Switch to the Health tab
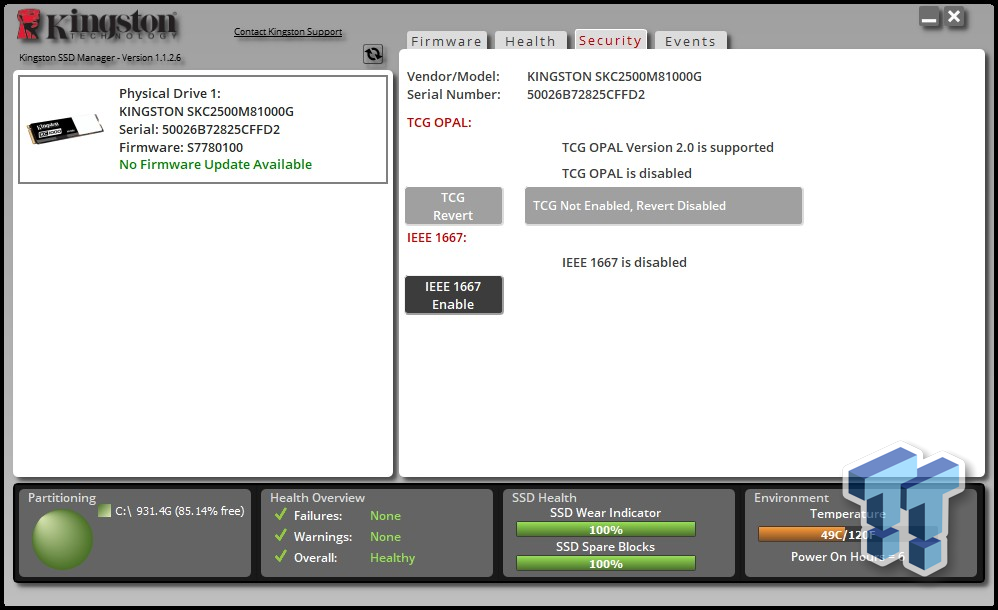This screenshot has height=610, width=998. click(x=530, y=41)
